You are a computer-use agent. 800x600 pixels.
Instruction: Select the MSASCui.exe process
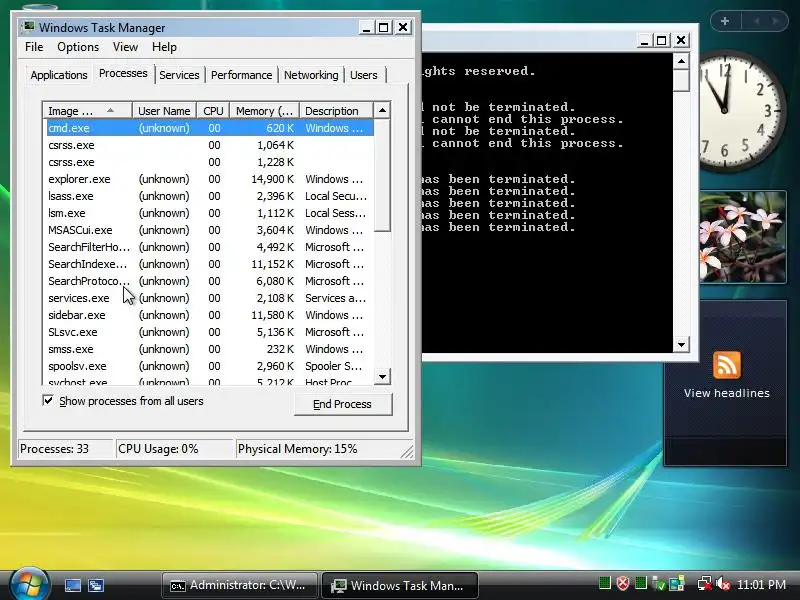210,230
